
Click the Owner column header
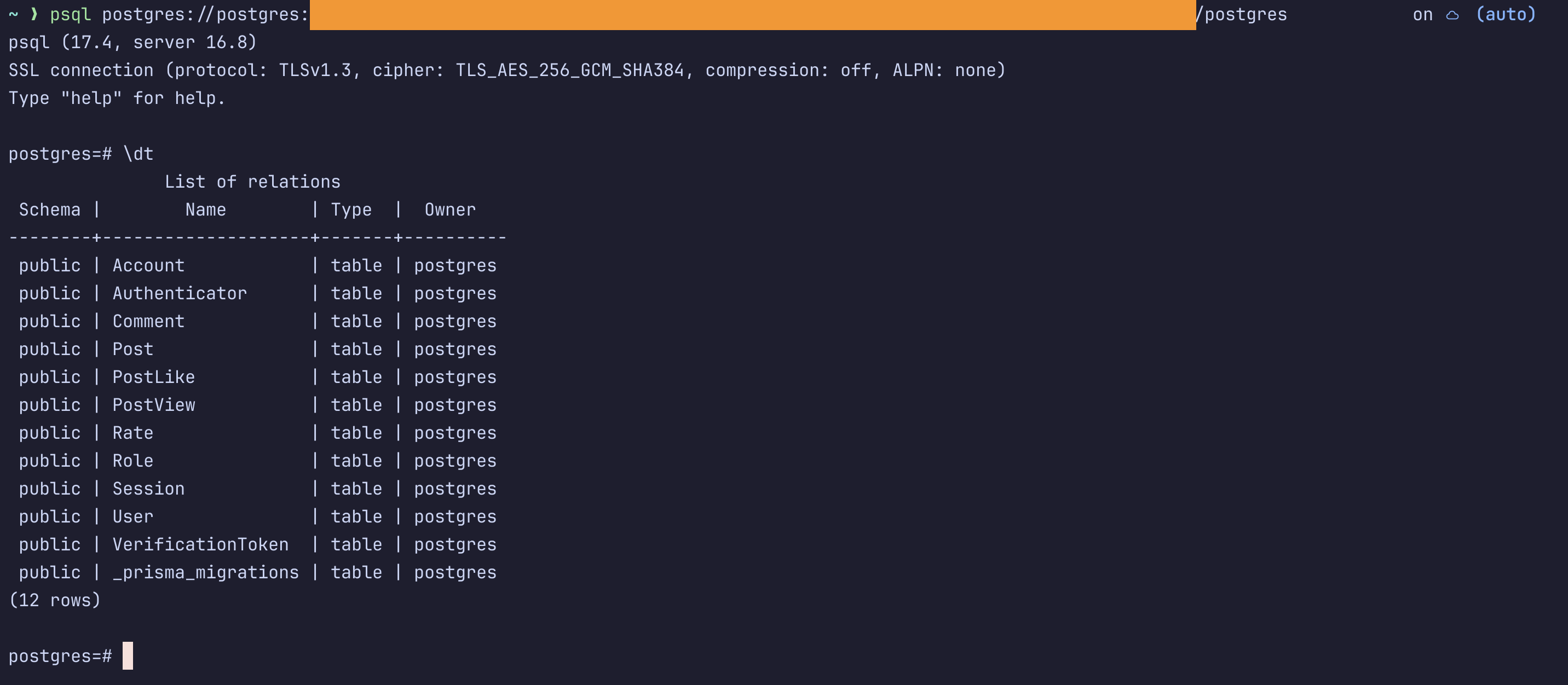click(450, 210)
